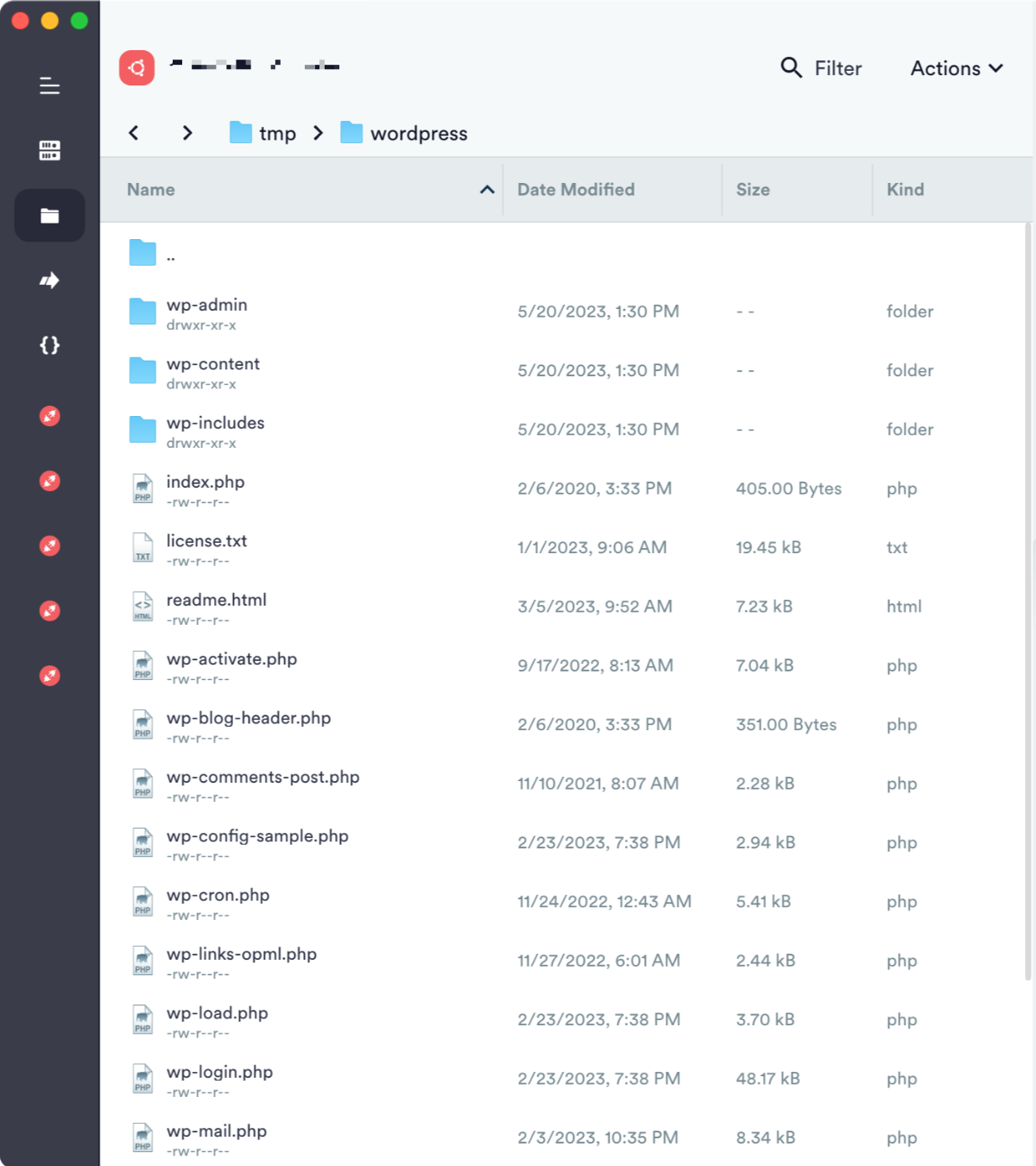Click '19.45 kB' size of license.txt
The height and width of the screenshot is (1166, 1036).
coord(768,547)
